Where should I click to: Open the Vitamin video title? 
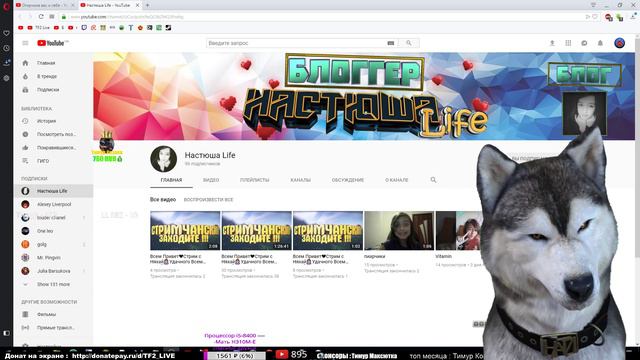pos(443,256)
